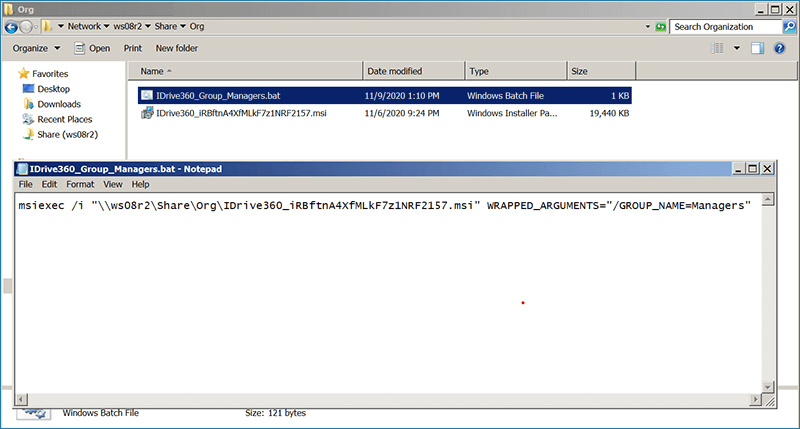Expand the Organize dropdown menu

(x=37, y=48)
